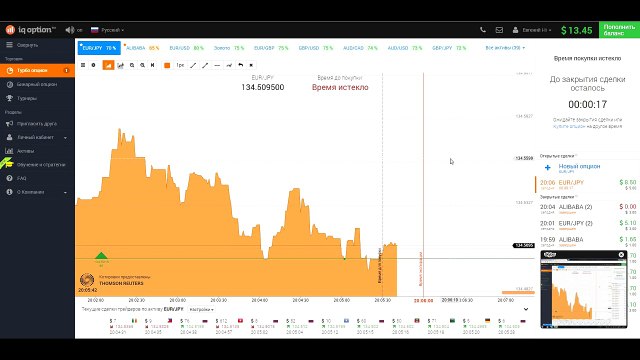640x360 pixels.
Task: Switch to the Золото 75% tab
Action: click(229, 48)
